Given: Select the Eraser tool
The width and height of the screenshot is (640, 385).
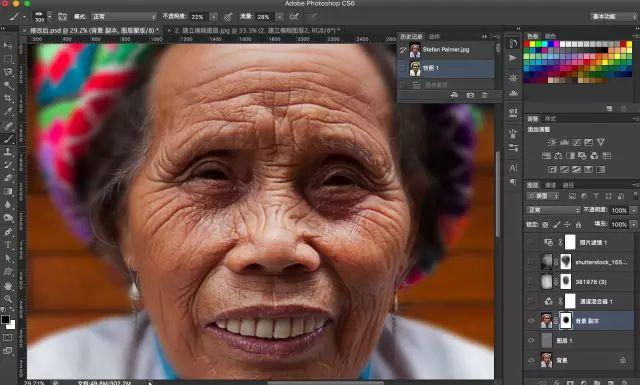Looking at the screenshot, I should [8, 178].
